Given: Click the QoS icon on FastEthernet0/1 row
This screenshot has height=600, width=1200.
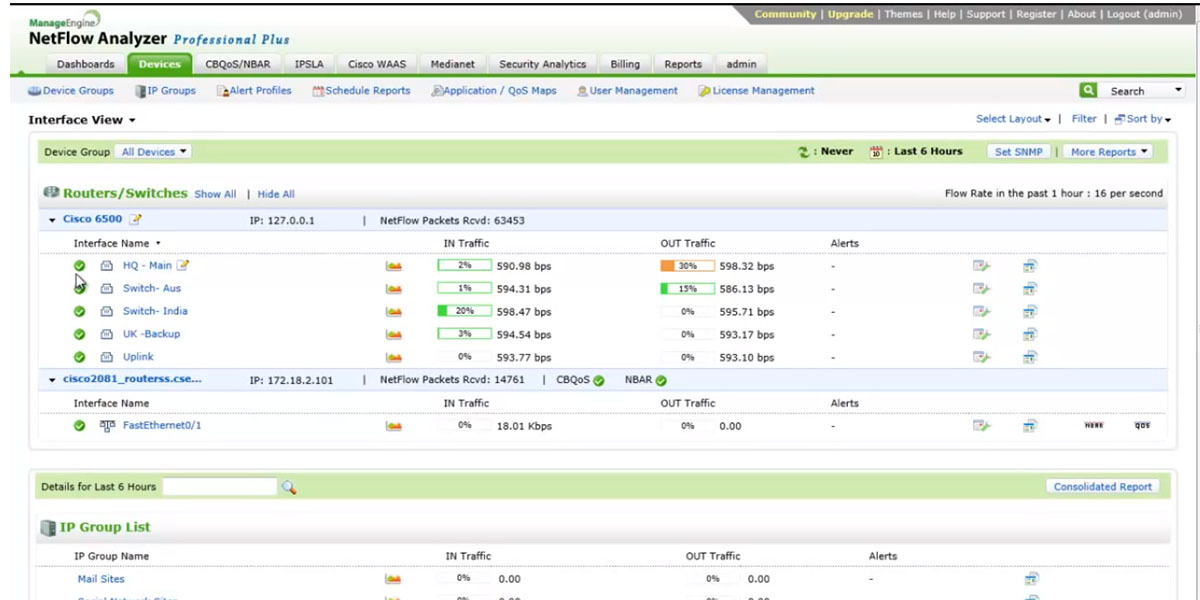Looking at the screenshot, I should click(x=1142, y=425).
